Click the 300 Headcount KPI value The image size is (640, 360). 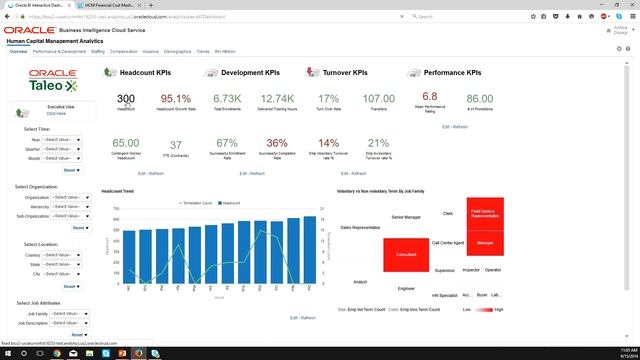point(126,98)
